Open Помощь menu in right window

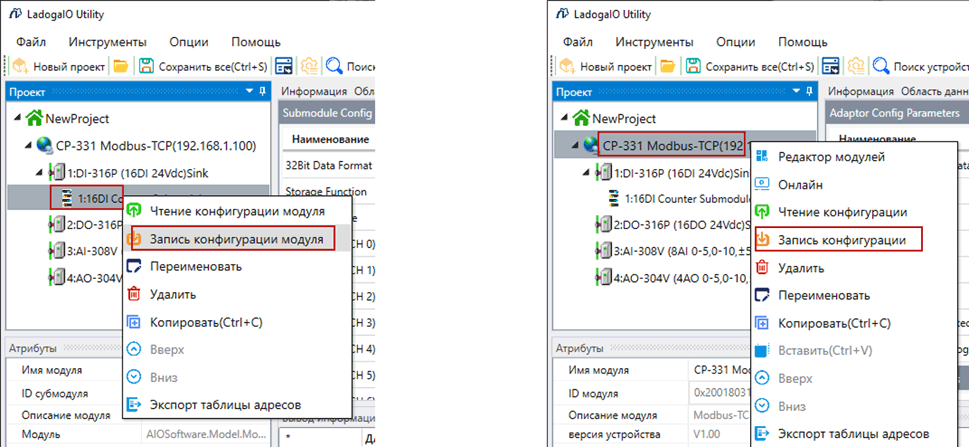pos(803,42)
